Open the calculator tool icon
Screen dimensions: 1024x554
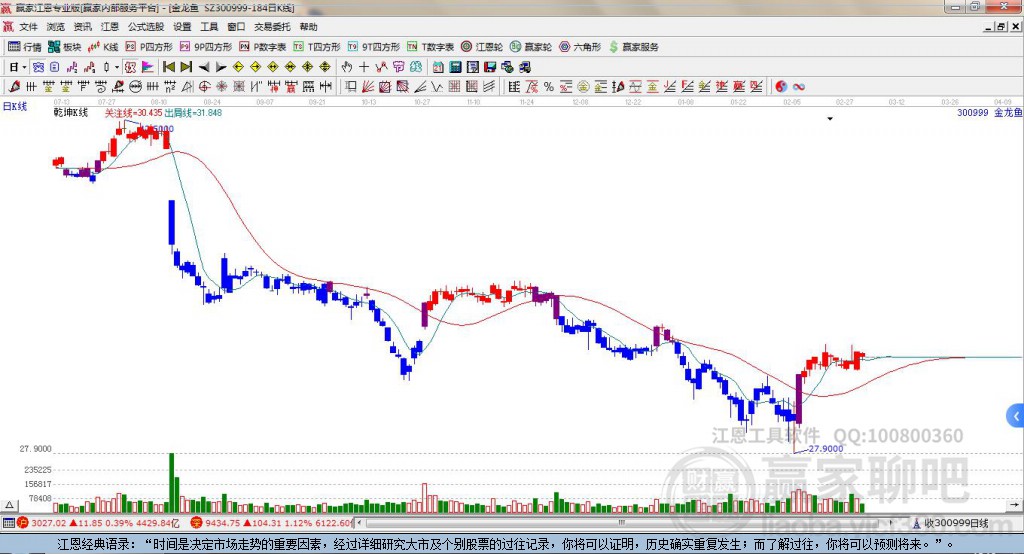point(455,67)
